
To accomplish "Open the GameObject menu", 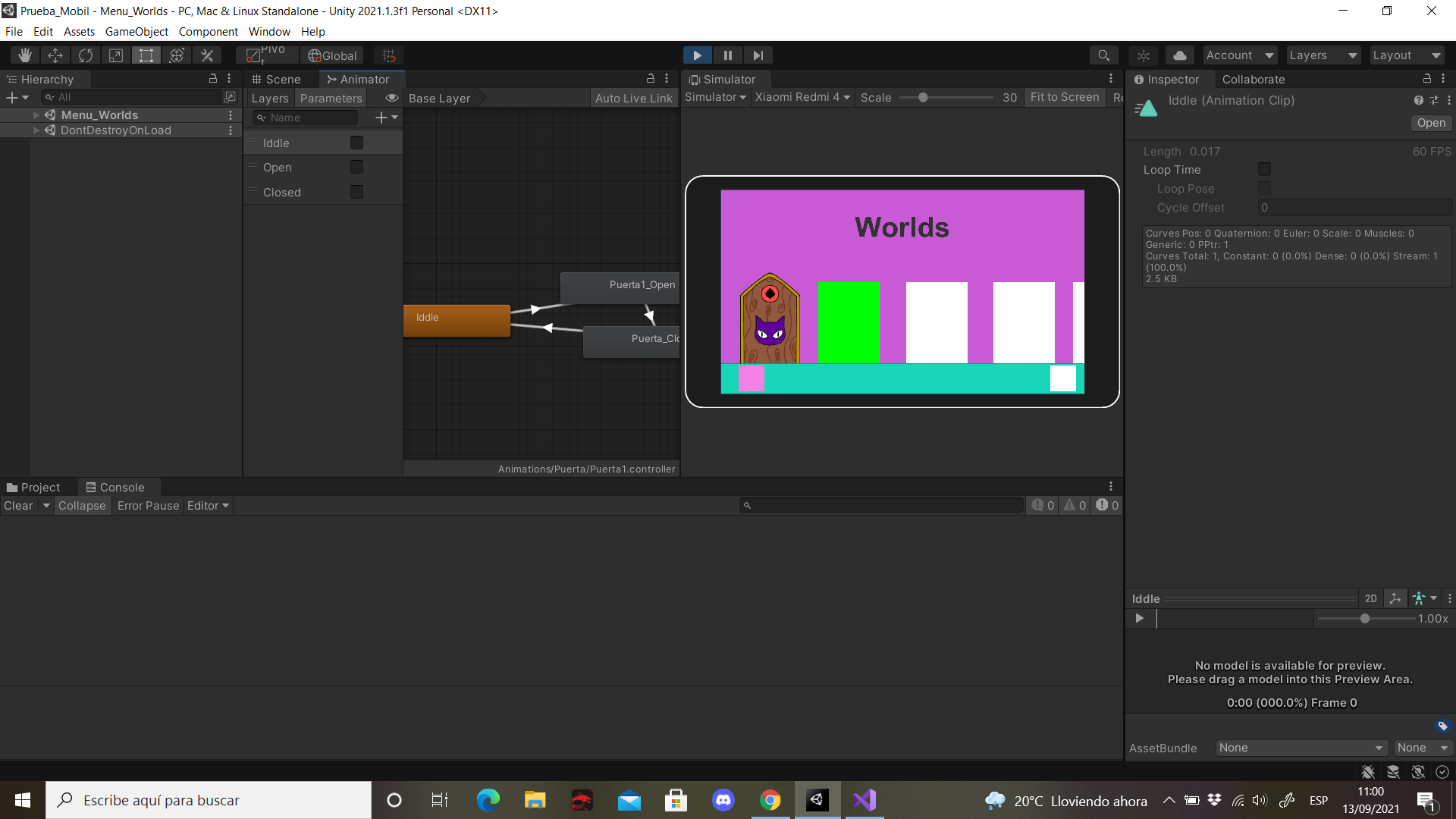I will [x=136, y=32].
